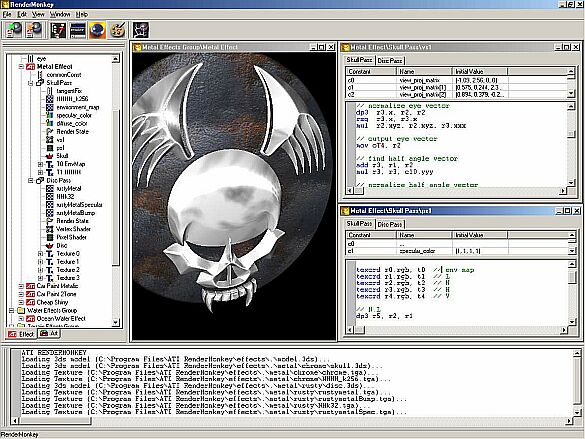Collapse the Skull Pass tree node
The image size is (585, 439).
click(31, 83)
